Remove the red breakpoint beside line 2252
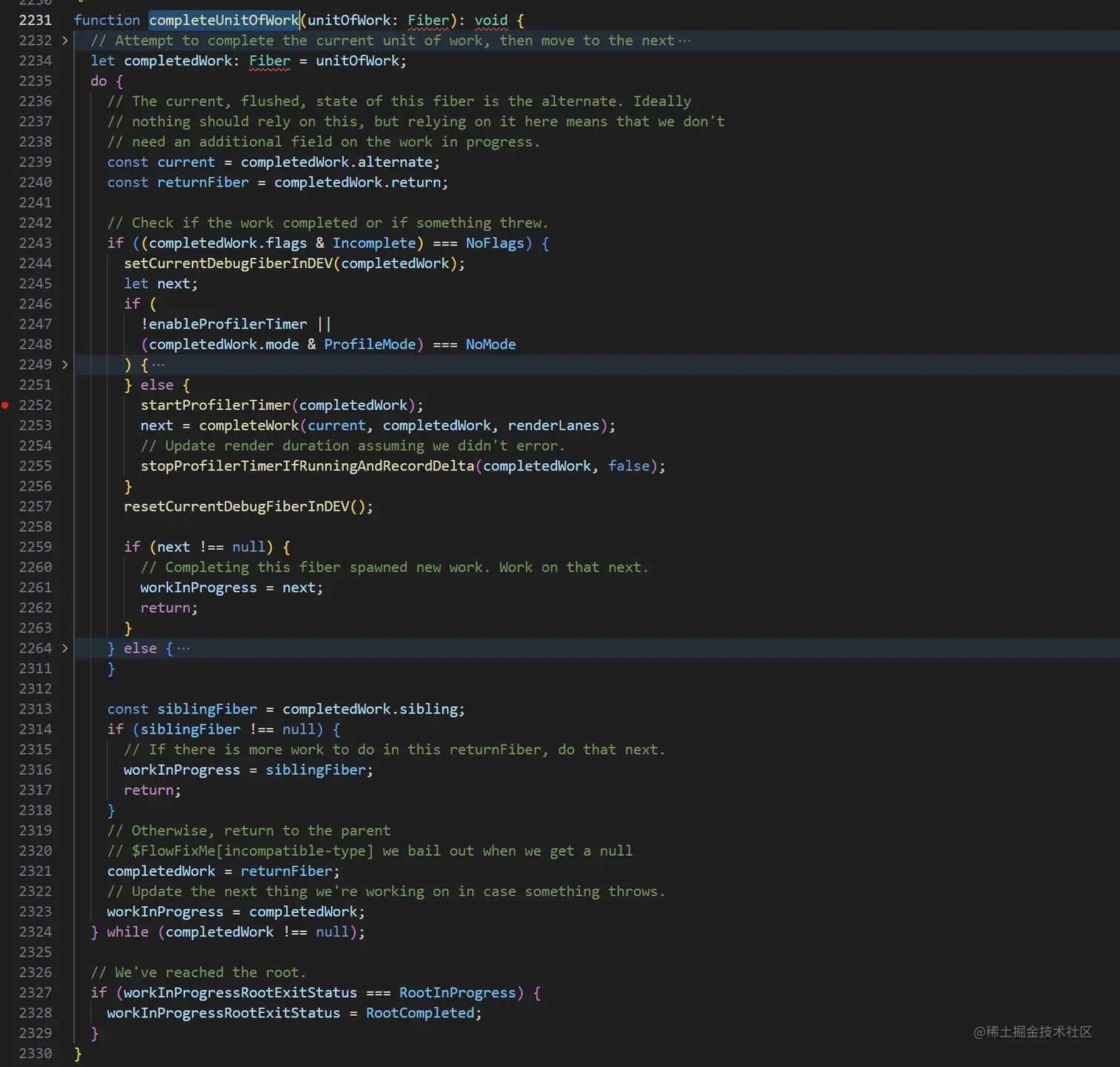The height and width of the screenshot is (1067, 1120). [x=5, y=405]
